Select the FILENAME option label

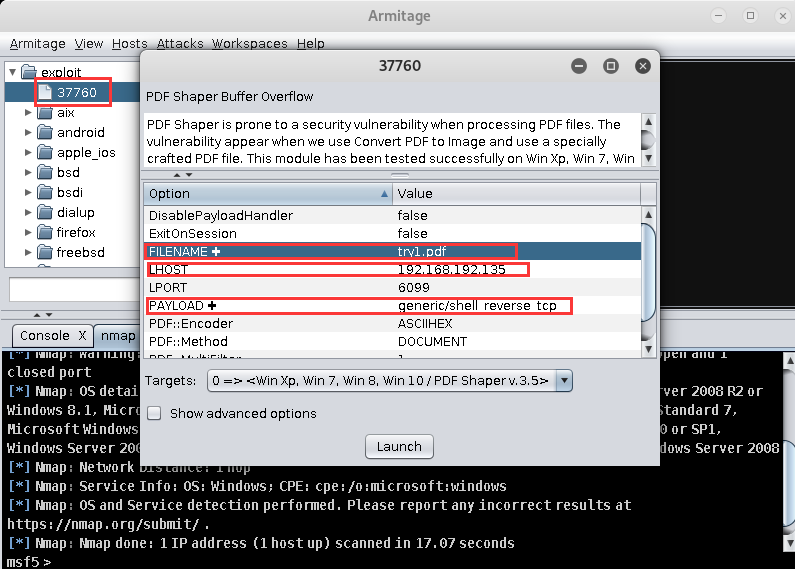(x=178, y=252)
